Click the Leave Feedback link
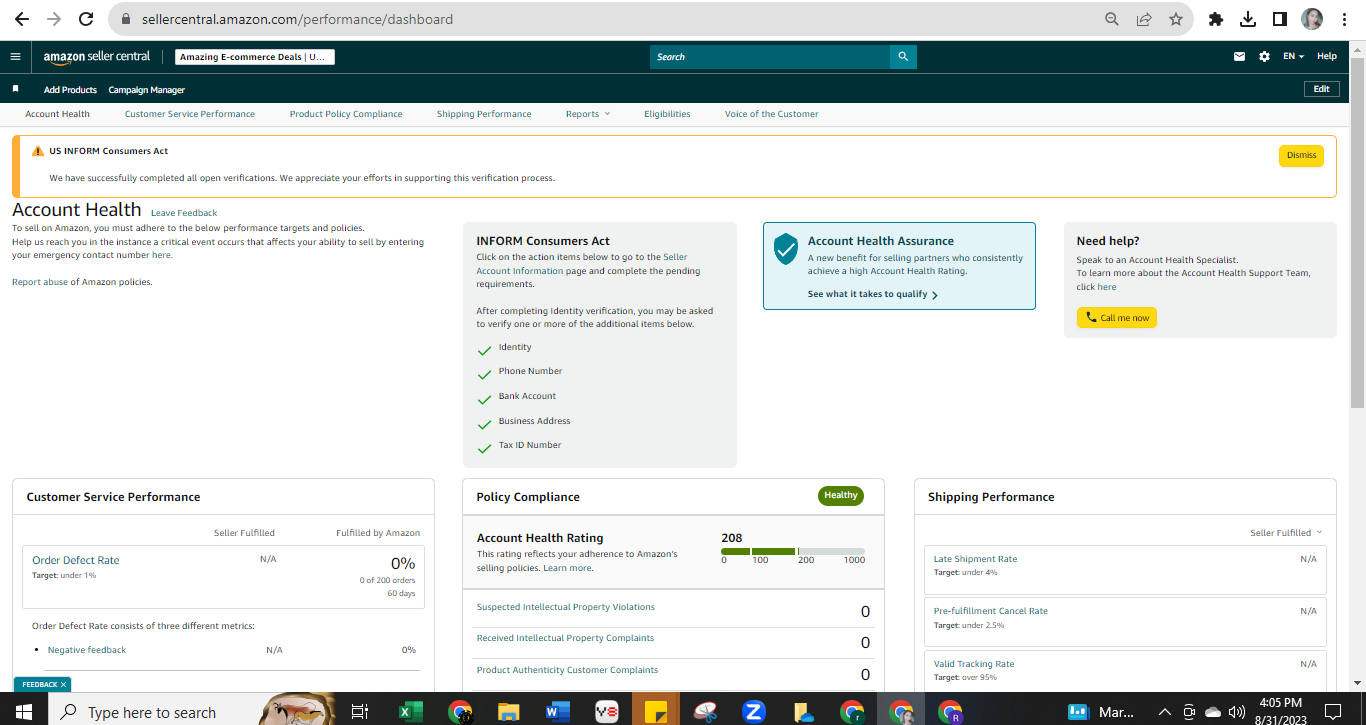Image resolution: width=1366 pixels, height=725 pixels. (x=184, y=213)
